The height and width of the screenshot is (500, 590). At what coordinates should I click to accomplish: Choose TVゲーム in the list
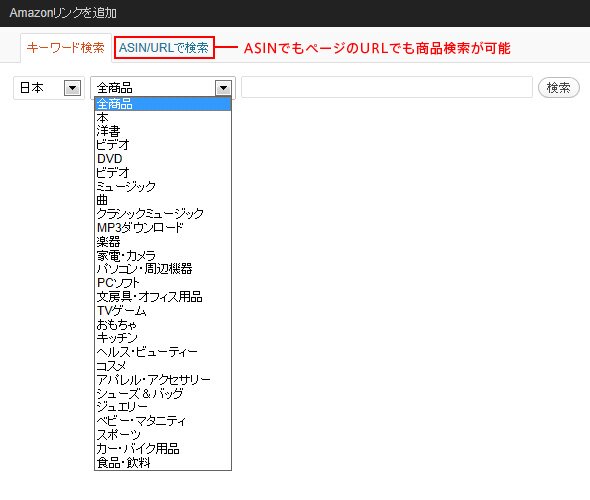[x=163, y=310]
